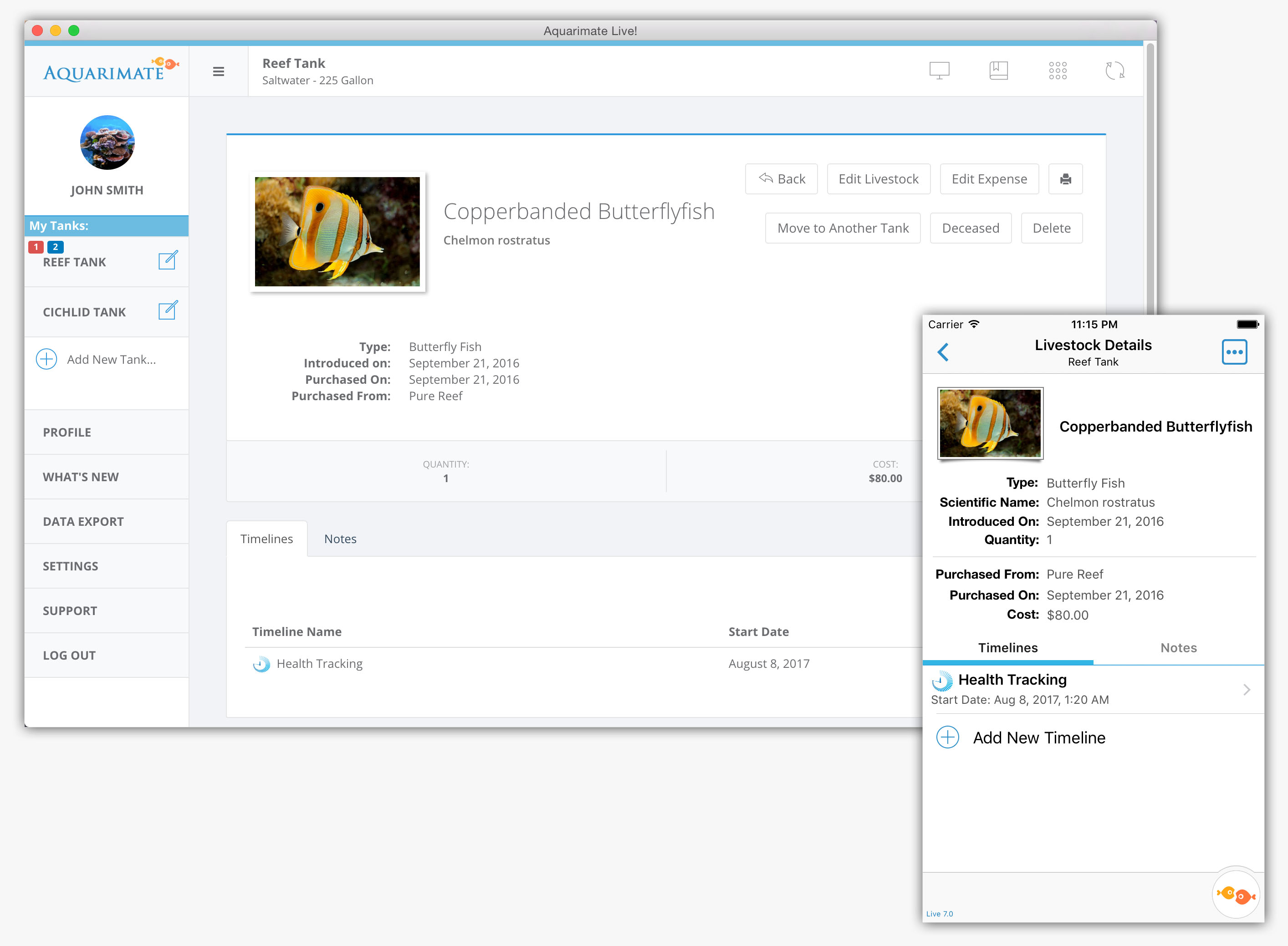Click the Back button
Viewport: 1288px width, 946px height.
point(781,179)
